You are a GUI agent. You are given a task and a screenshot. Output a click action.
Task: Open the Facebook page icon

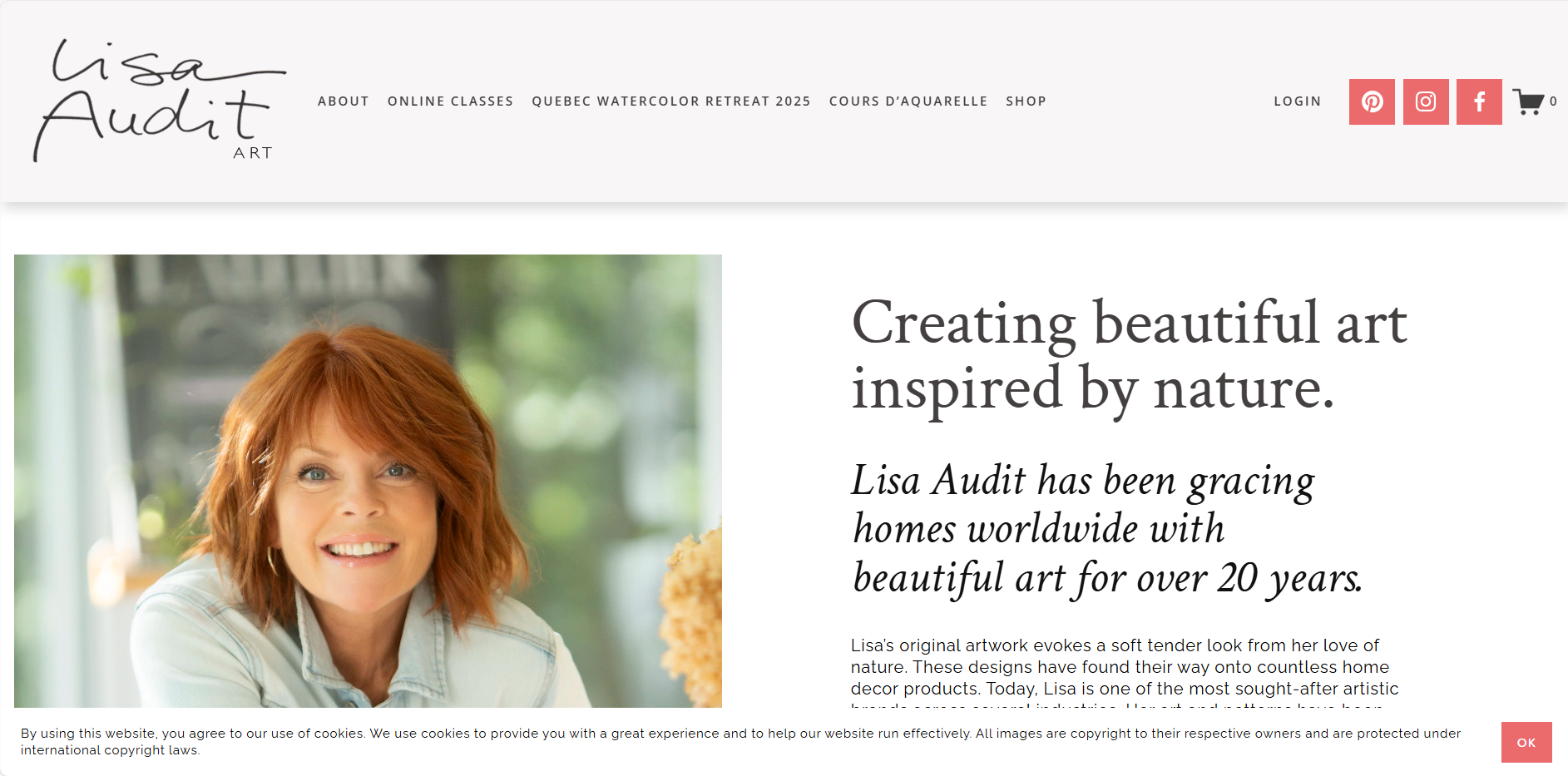pyautogui.click(x=1478, y=101)
